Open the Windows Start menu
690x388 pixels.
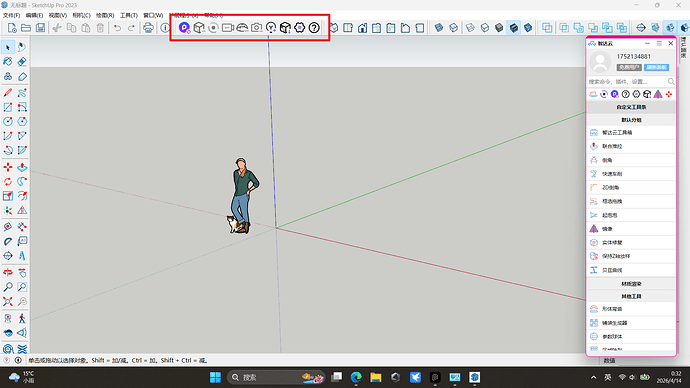215,377
